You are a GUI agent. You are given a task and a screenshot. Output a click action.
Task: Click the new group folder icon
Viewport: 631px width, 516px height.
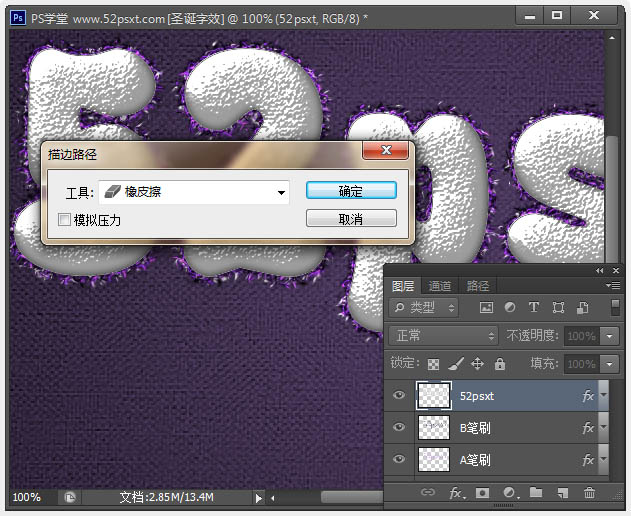click(x=535, y=493)
